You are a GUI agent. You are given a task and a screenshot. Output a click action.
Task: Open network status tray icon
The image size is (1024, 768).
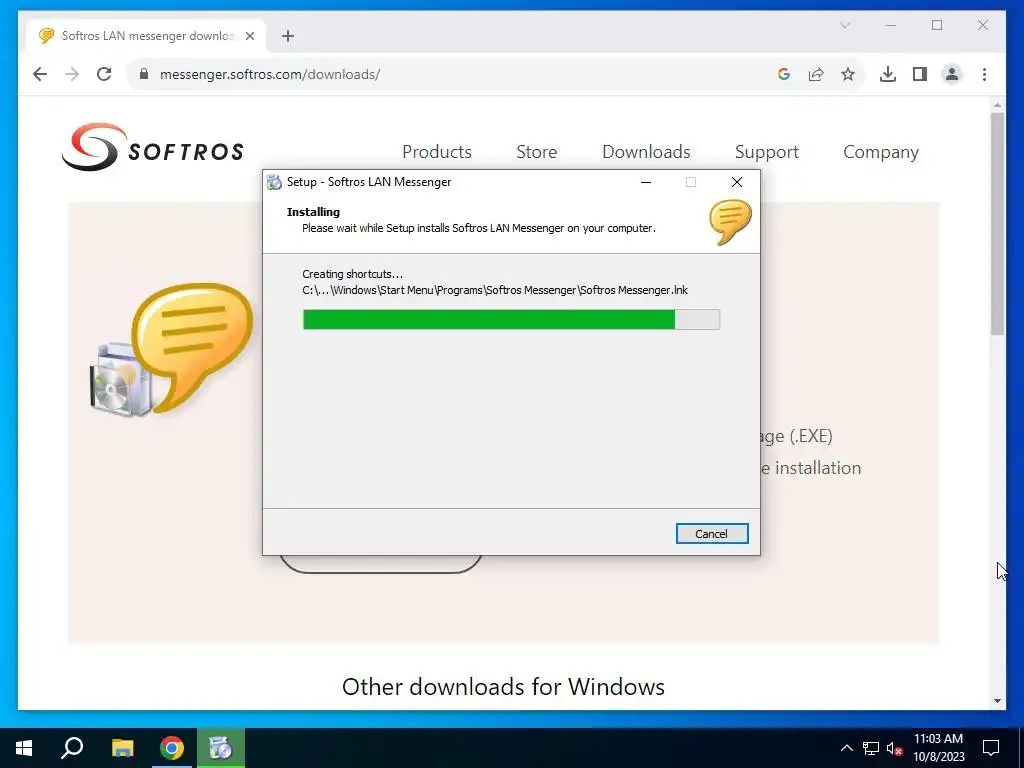click(x=871, y=748)
